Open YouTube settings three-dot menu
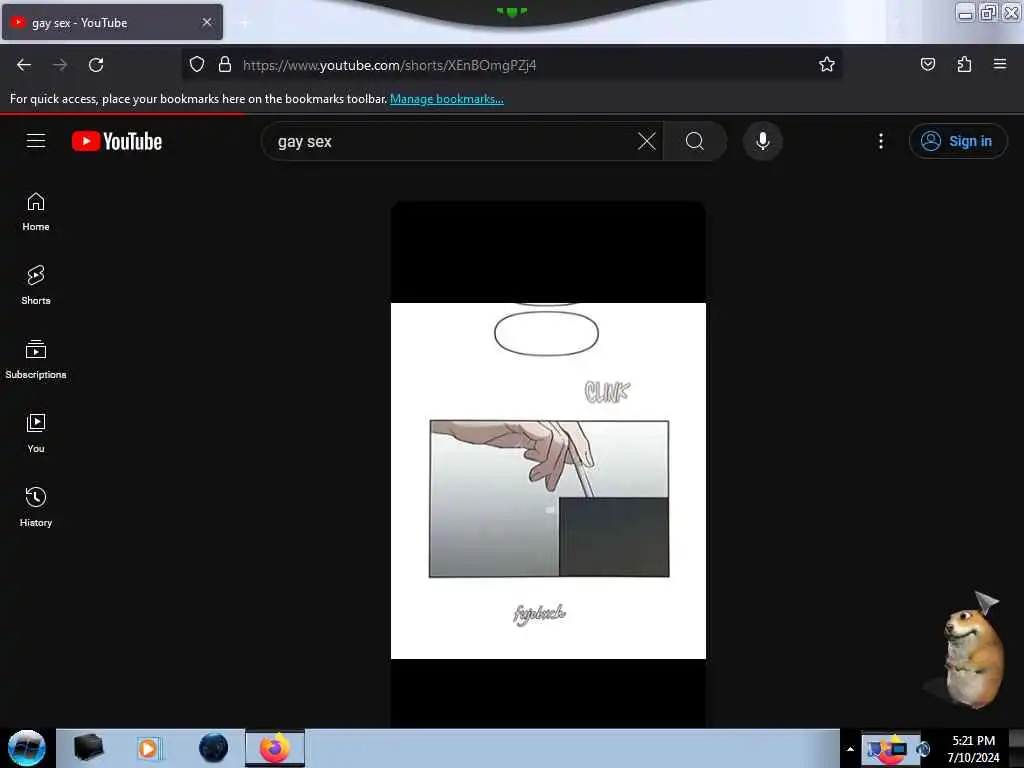 tap(881, 141)
